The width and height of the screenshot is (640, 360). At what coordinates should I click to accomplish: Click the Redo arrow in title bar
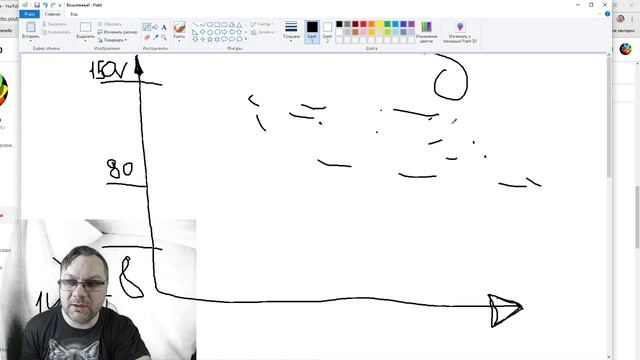point(53,5)
